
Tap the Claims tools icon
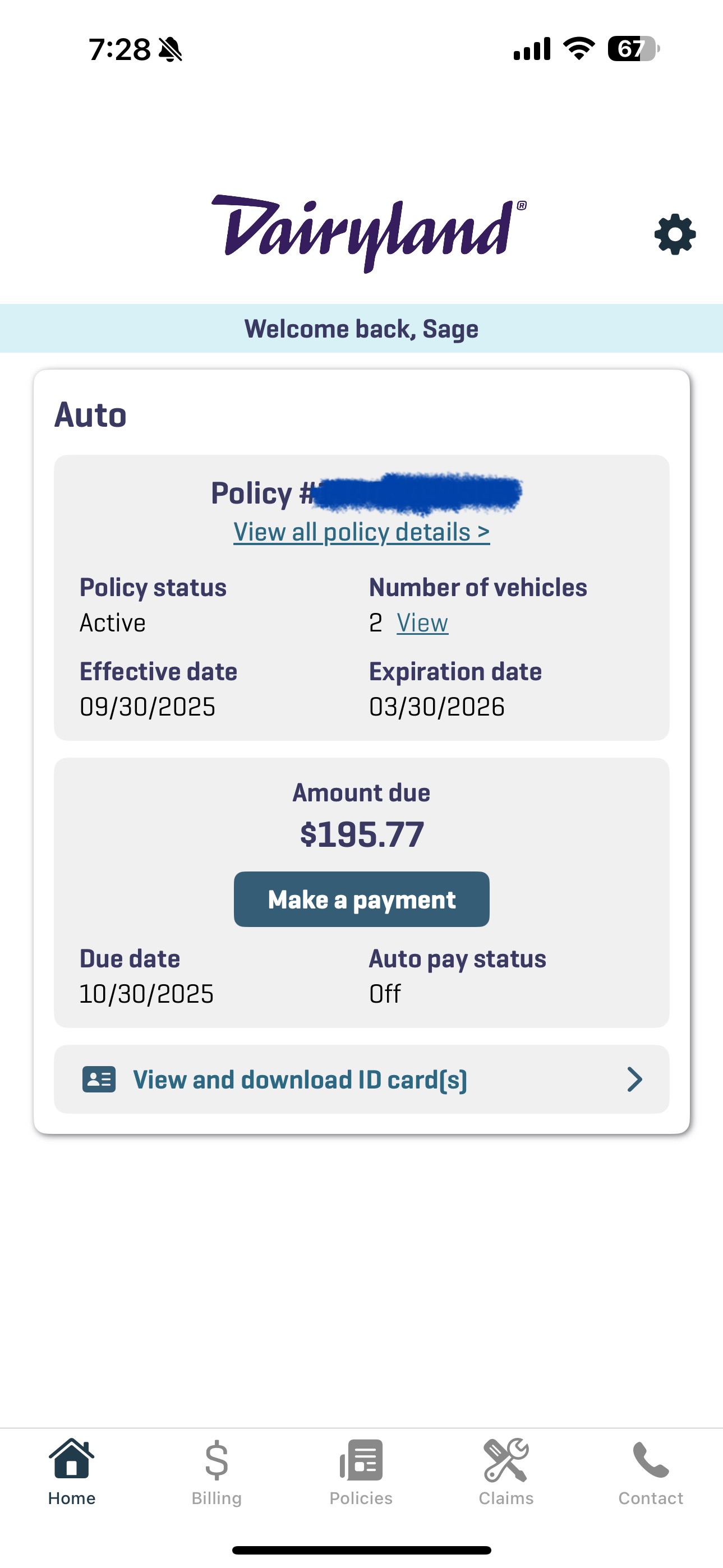(506, 1460)
